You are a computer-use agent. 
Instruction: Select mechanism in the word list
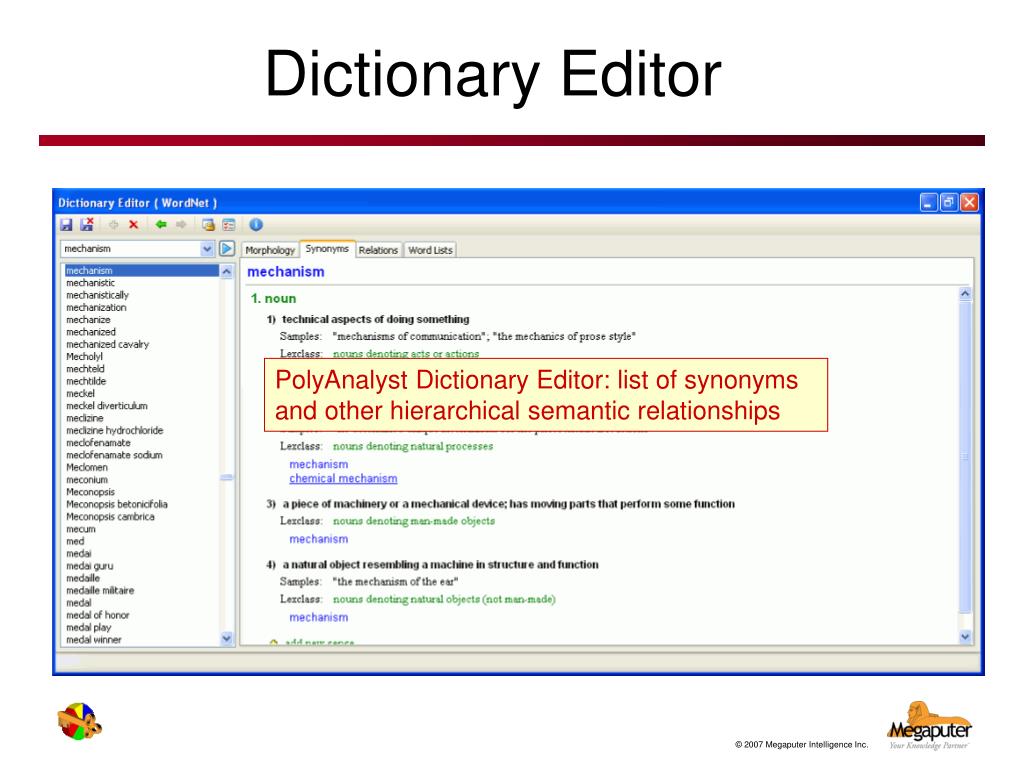(x=142, y=270)
